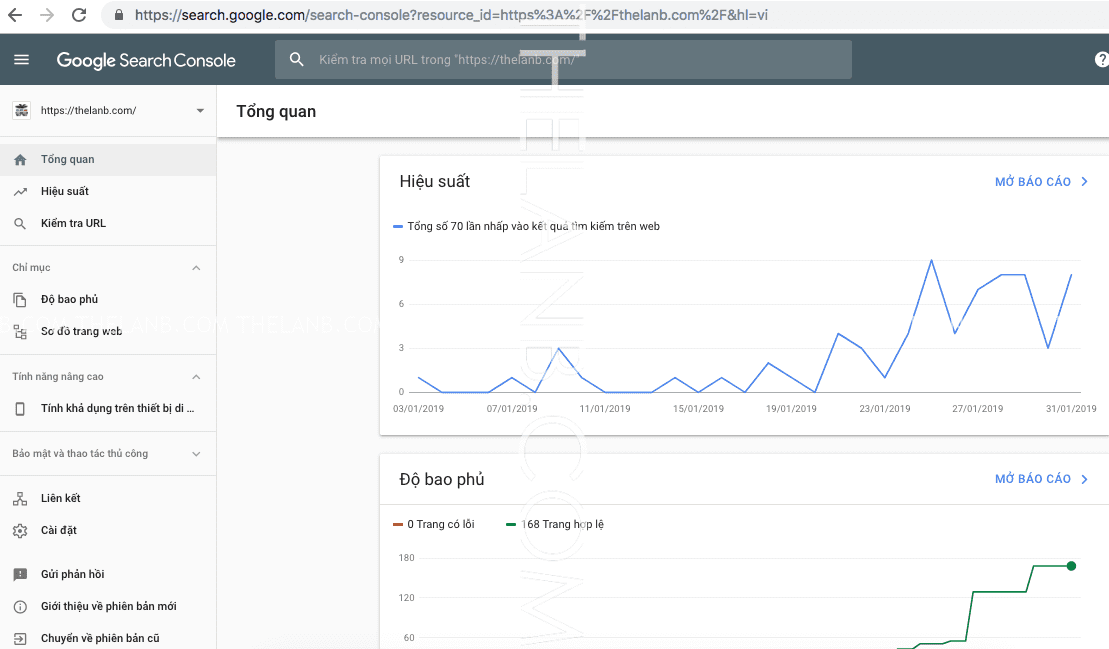Click the Liên kết network icon
Image resolution: width=1109 pixels, height=649 pixels.
20,499
